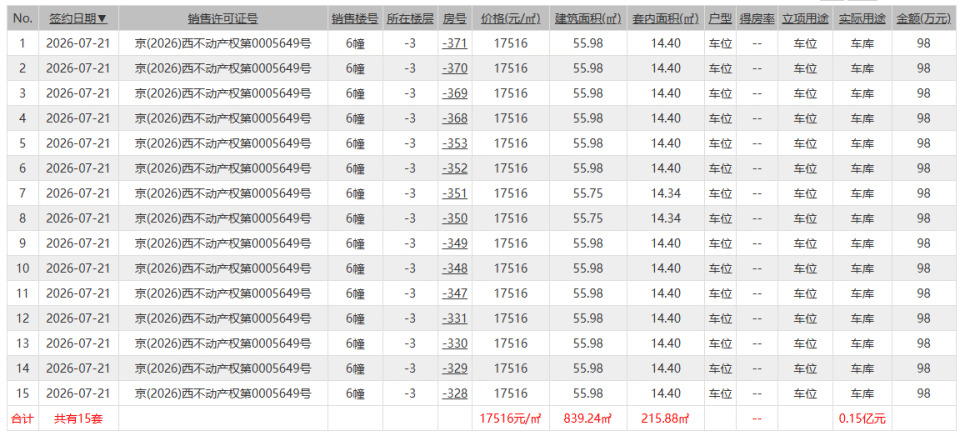Click 14.40 inner area in row 6
Image resolution: width=960 pixels, height=436 pixels.
tap(666, 168)
